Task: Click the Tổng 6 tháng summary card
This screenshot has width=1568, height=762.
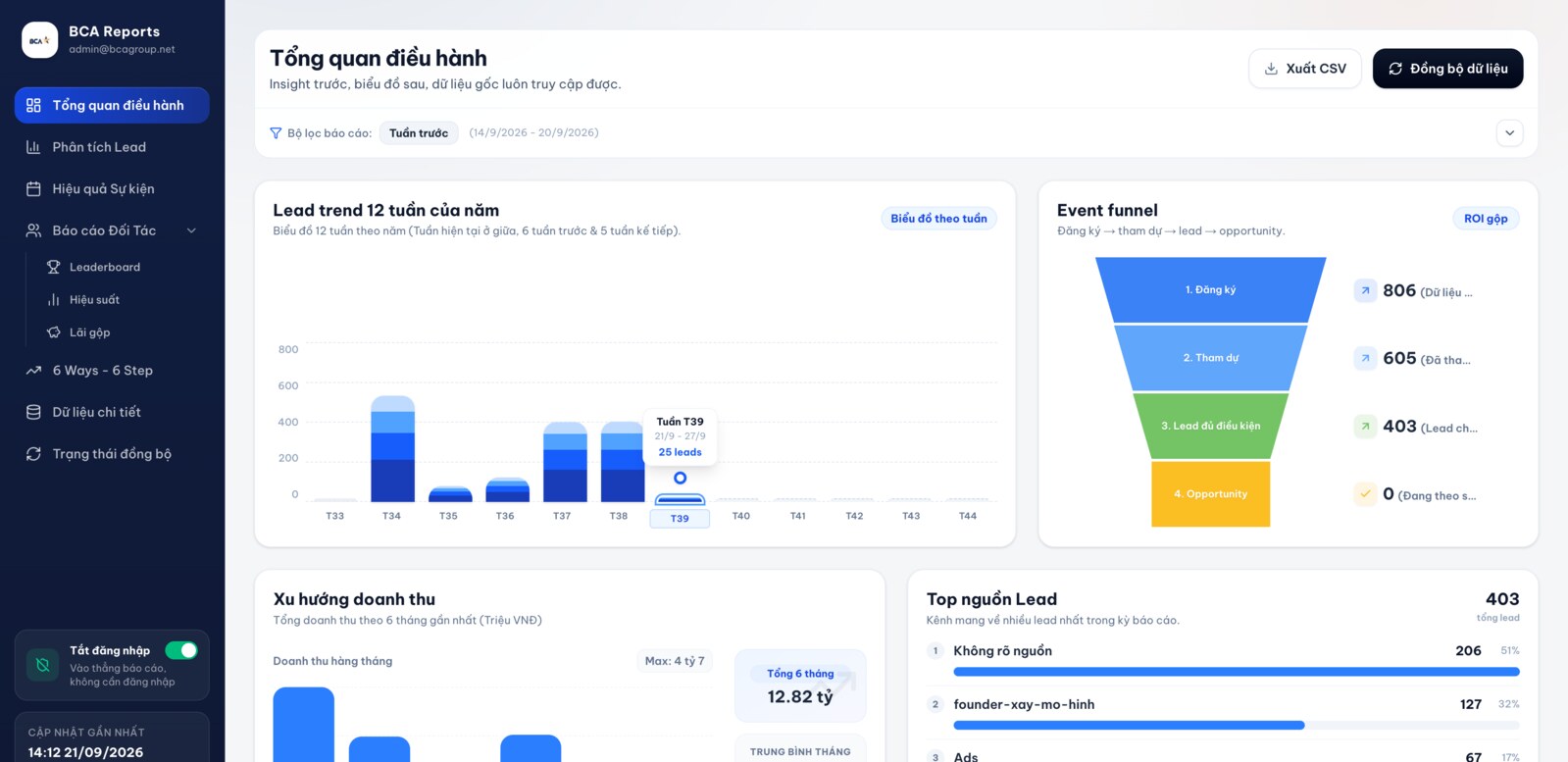Action: (x=800, y=686)
